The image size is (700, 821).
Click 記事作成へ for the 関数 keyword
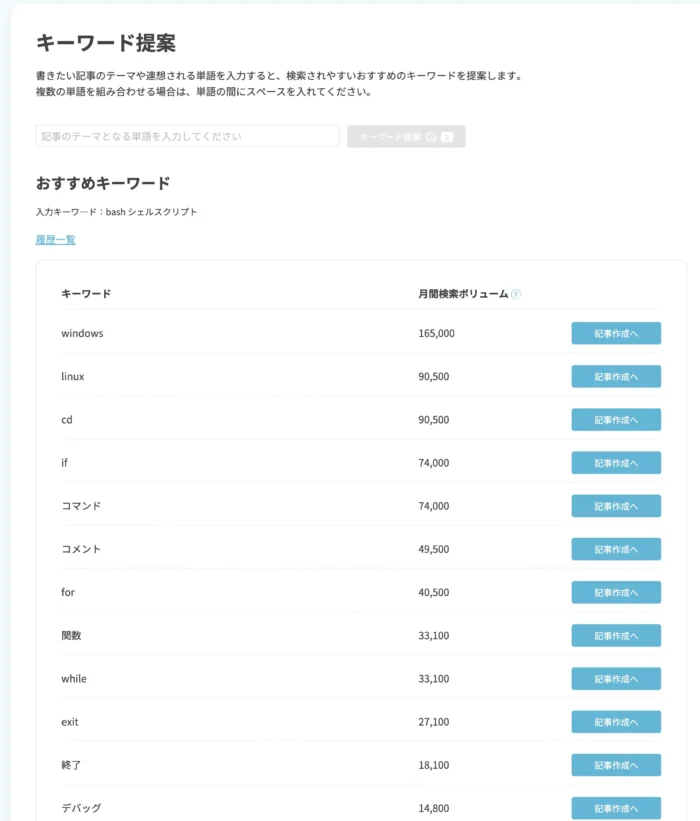tap(615, 636)
